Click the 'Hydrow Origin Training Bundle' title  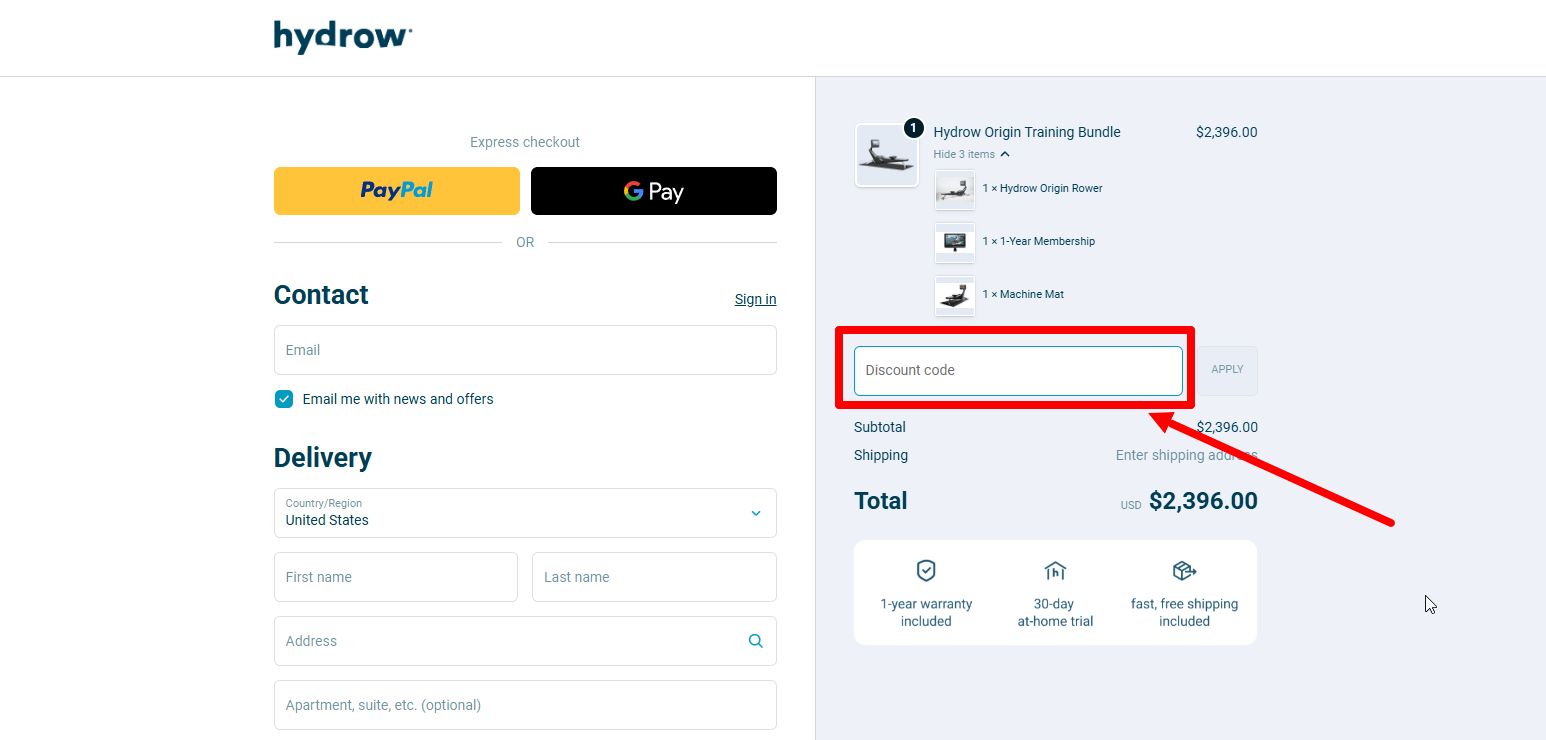pos(1027,132)
